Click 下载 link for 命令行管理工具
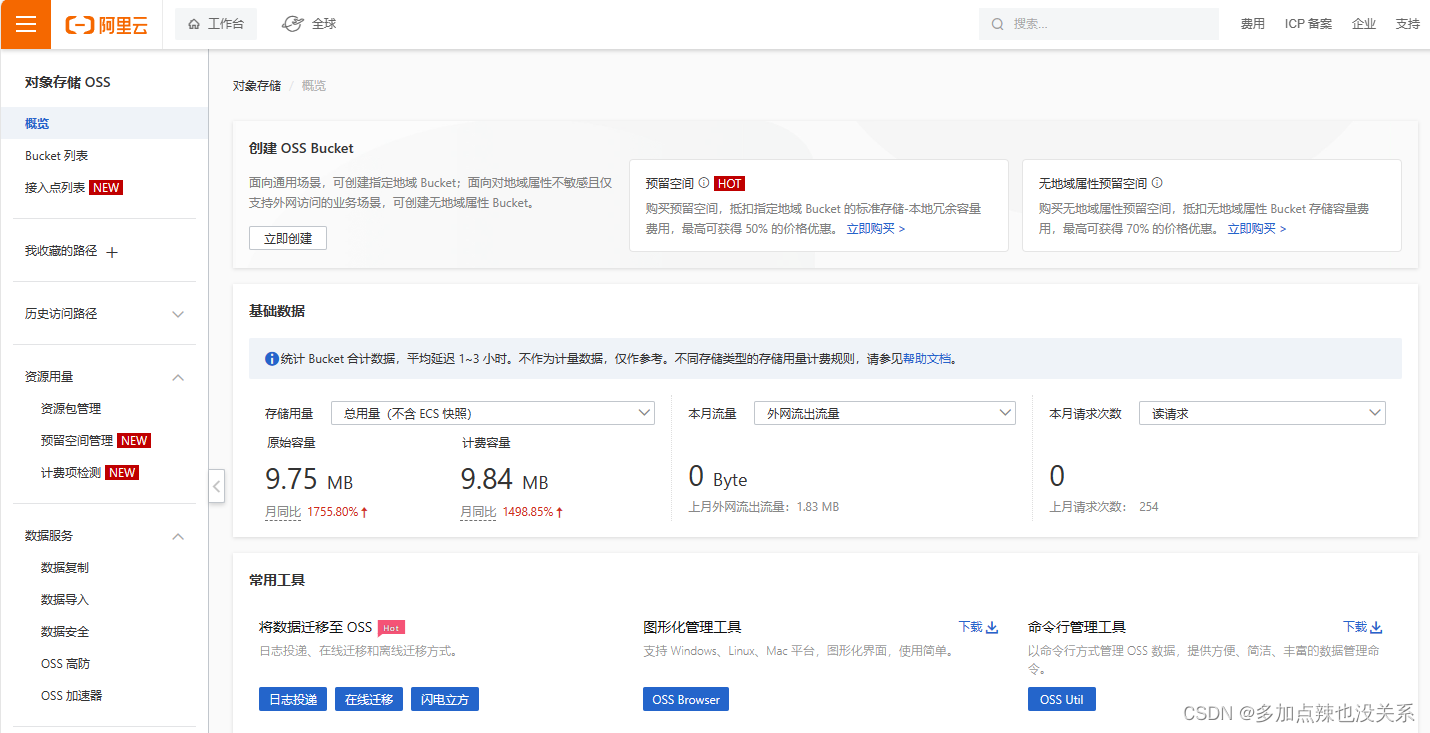Screen dimensions: 1430x733 point(1355,627)
